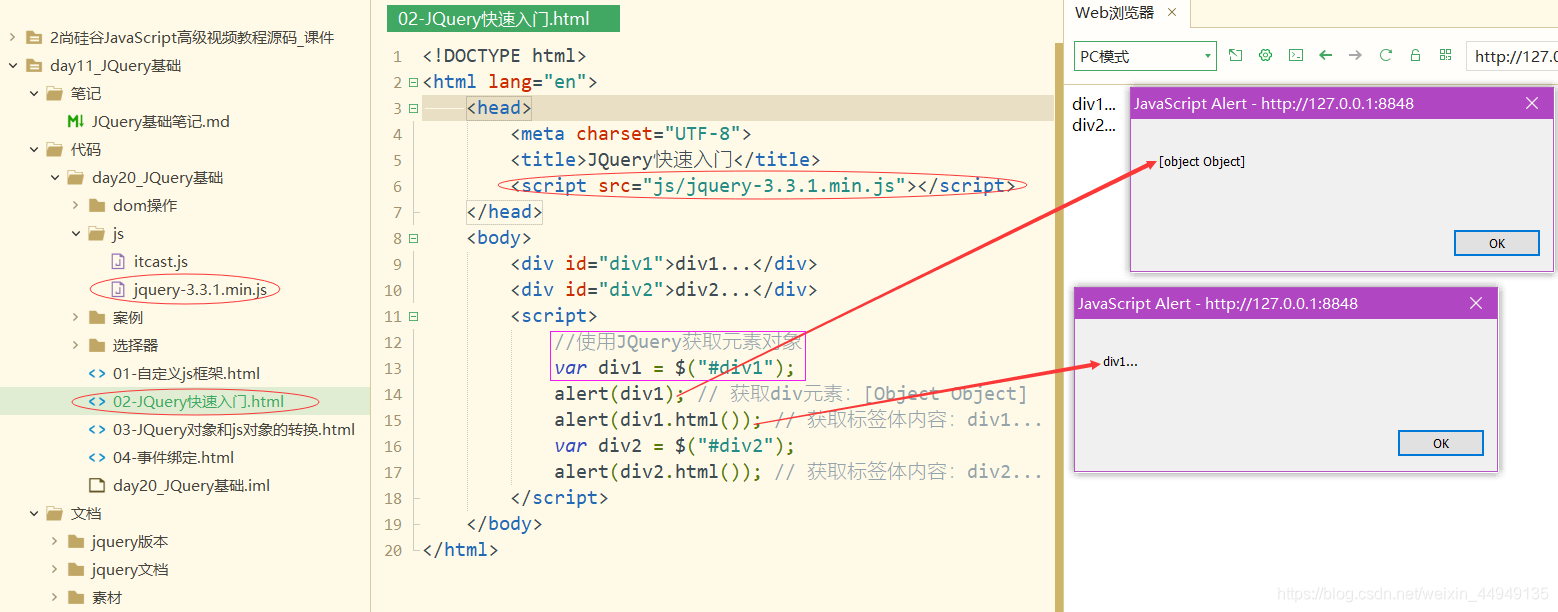Screen dimensions: 1558x612
Task: Reload the web browser page
Action: point(1385,56)
